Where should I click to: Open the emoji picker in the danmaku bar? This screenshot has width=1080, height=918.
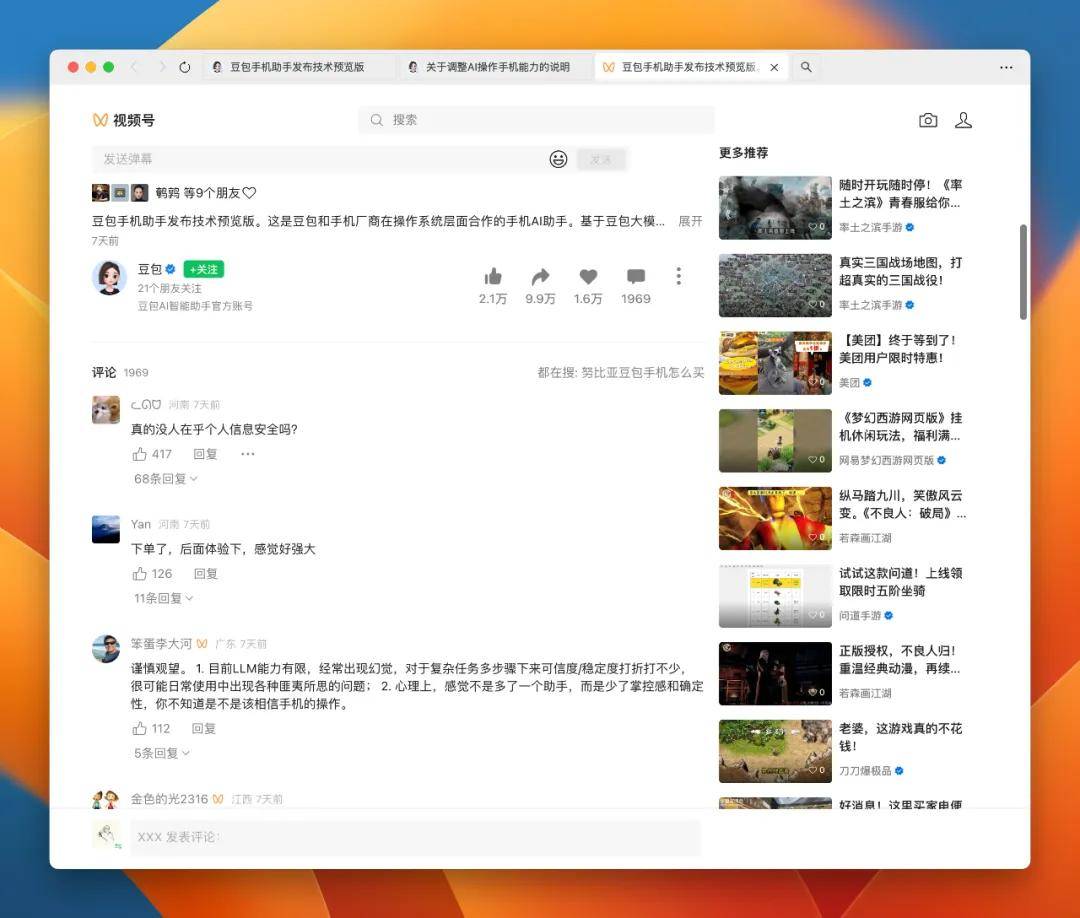click(558, 159)
